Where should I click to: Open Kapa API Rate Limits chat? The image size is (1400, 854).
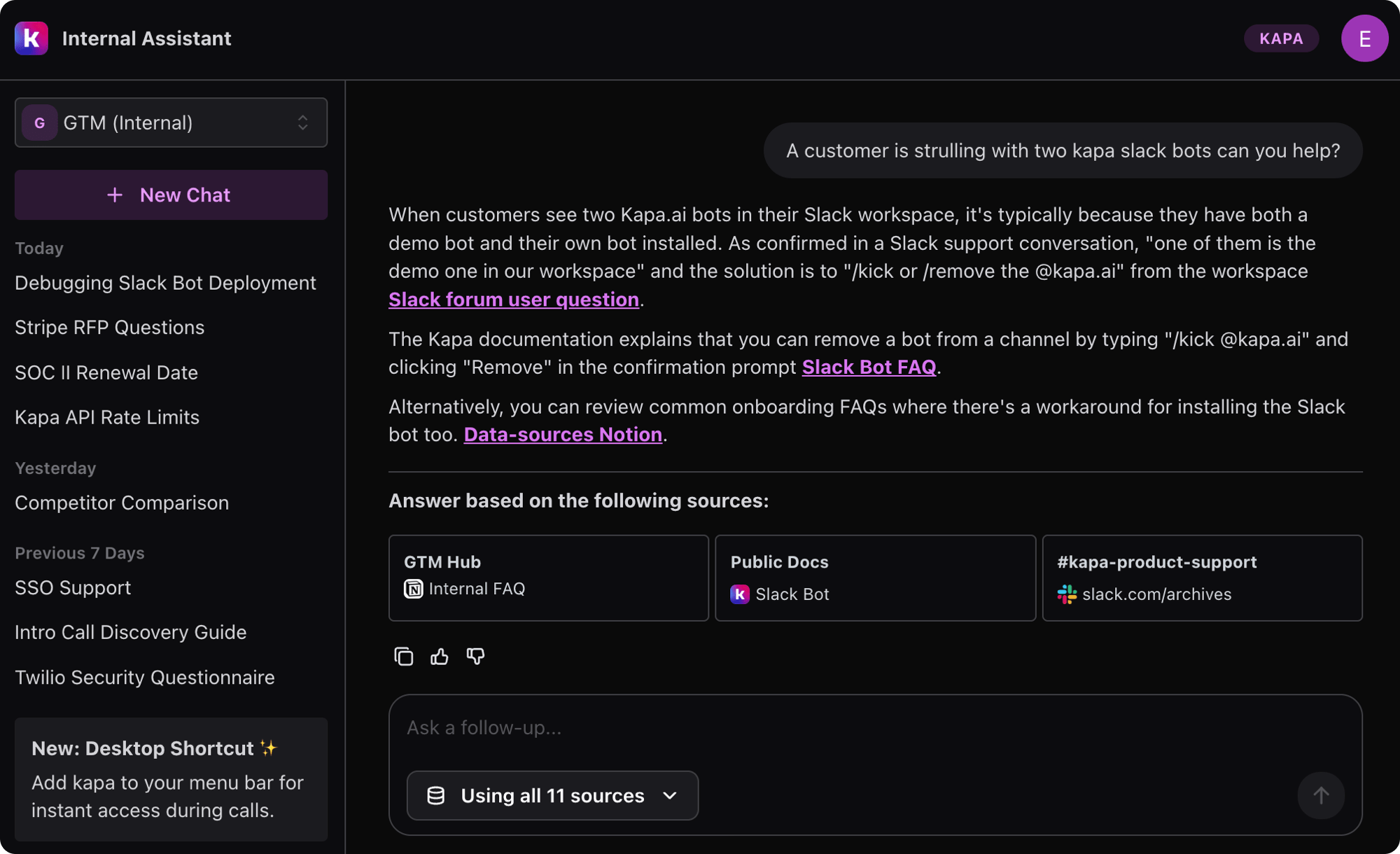point(107,417)
